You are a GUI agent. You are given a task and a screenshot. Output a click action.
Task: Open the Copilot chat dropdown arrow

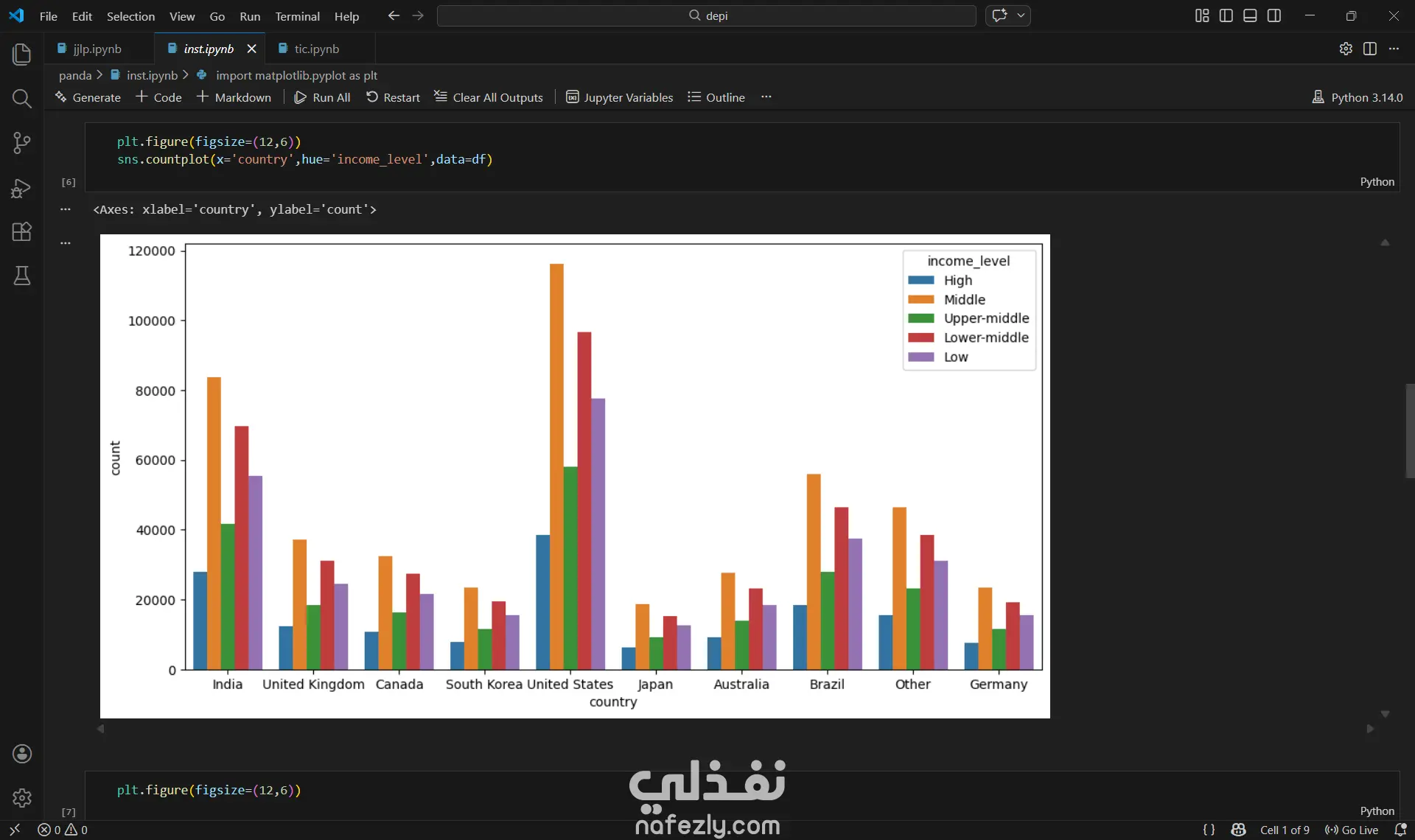(1021, 15)
